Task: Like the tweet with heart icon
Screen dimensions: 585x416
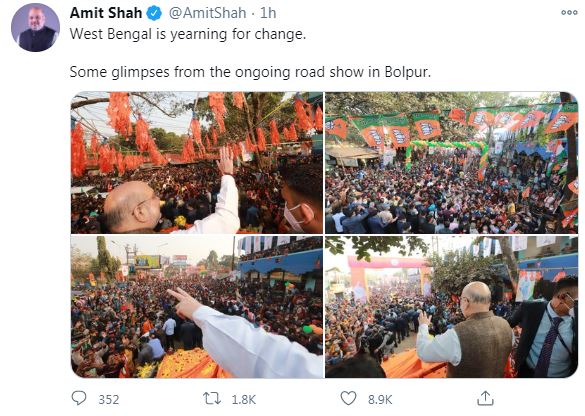Action: (x=348, y=398)
